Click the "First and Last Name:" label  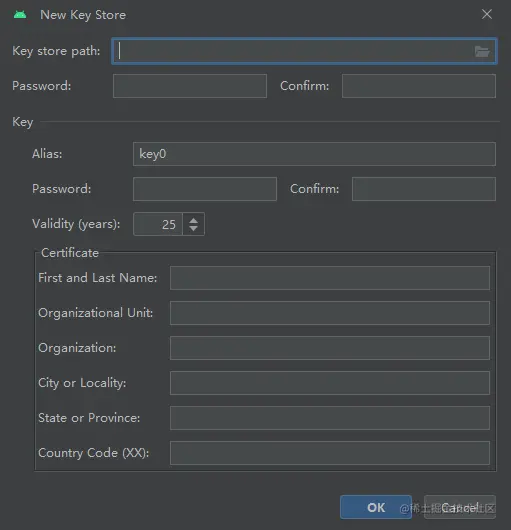coord(98,278)
